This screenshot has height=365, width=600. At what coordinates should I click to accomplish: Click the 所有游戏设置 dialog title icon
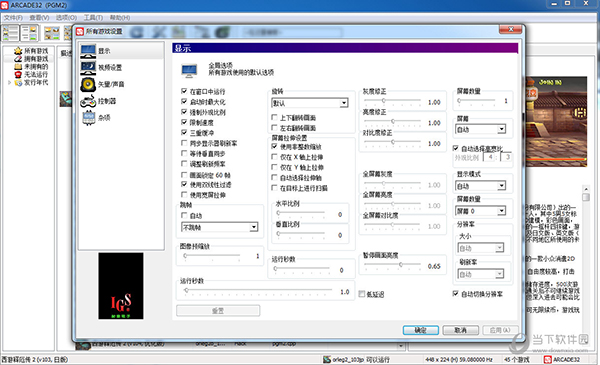click(x=80, y=31)
